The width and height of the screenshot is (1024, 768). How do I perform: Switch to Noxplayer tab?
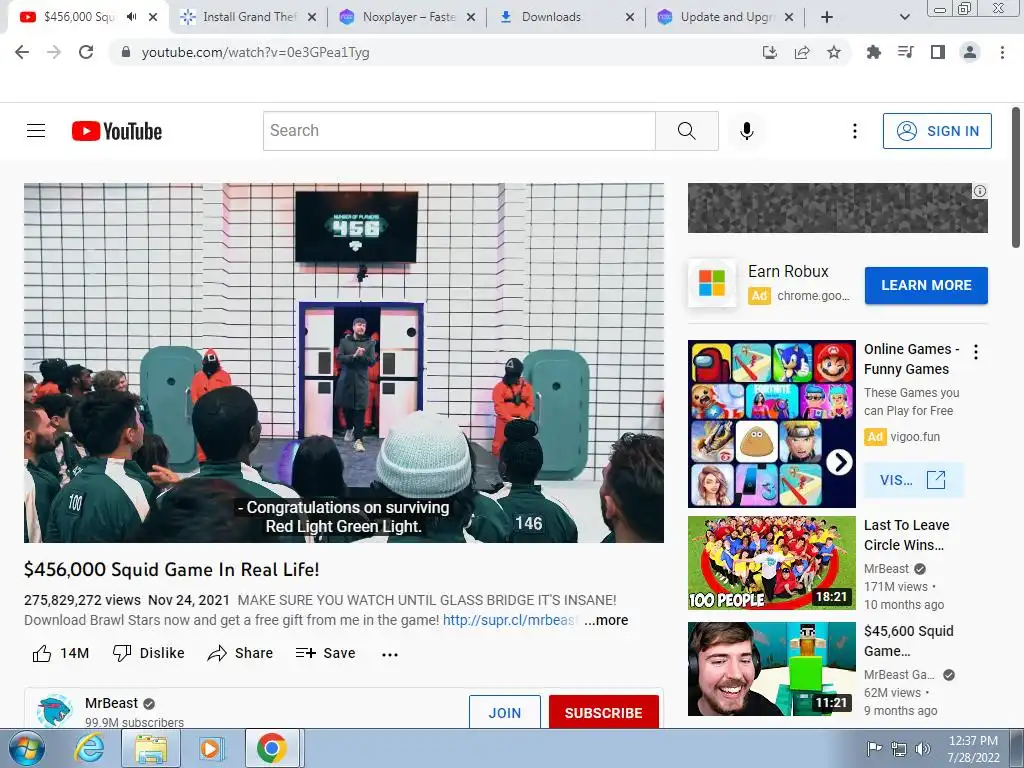point(409,17)
